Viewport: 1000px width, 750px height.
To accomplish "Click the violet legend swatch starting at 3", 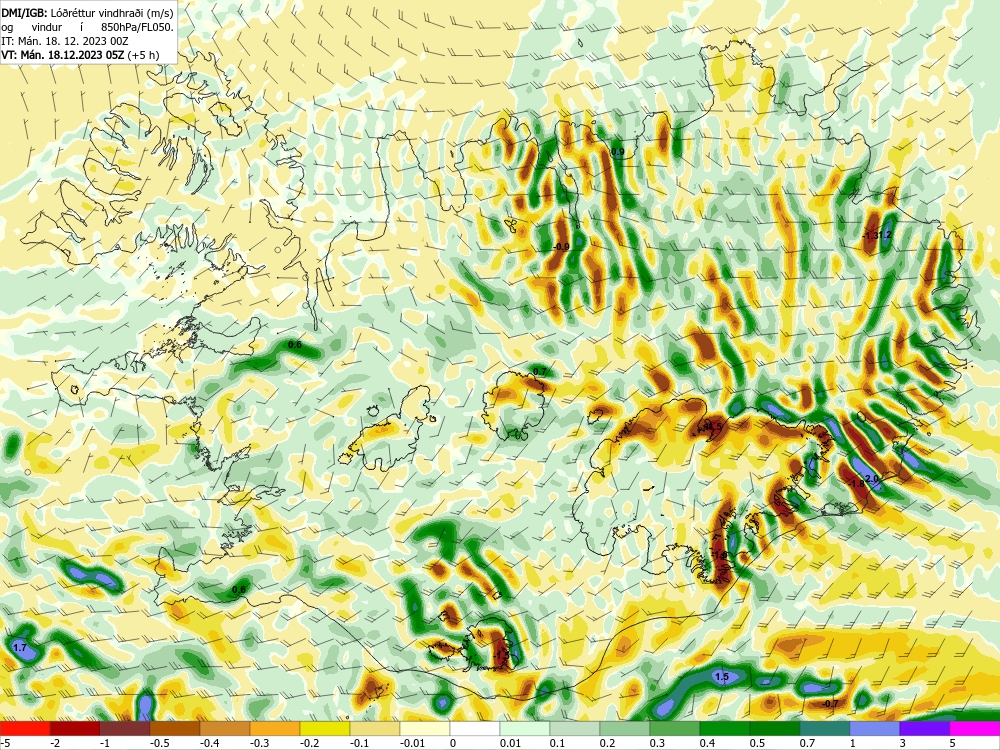I will click(924, 729).
